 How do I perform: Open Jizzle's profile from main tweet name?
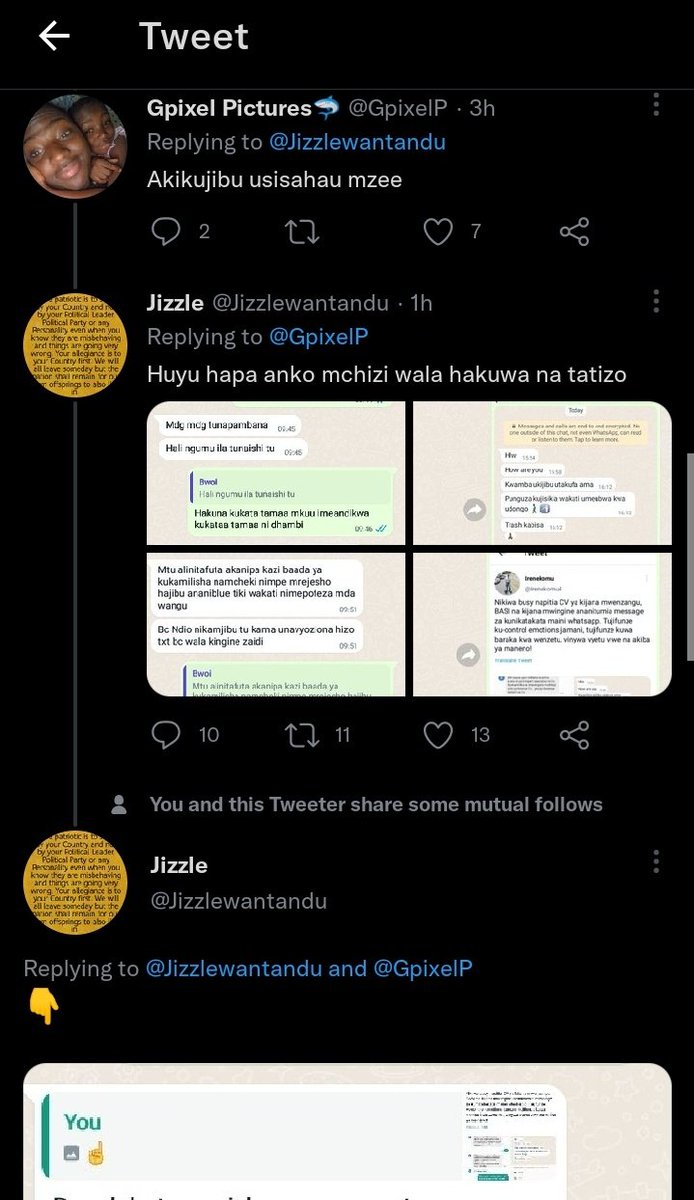pos(178,865)
